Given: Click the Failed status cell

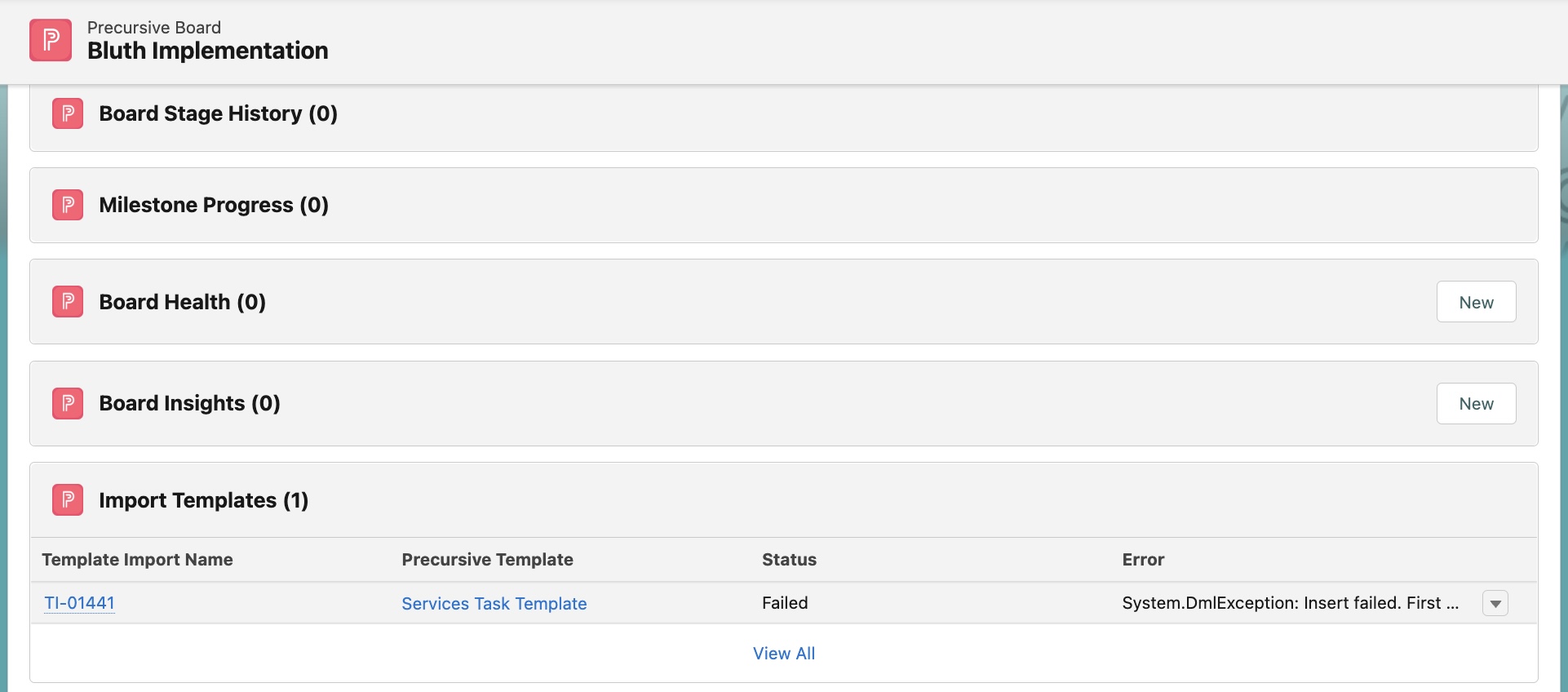Looking at the screenshot, I should point(784,603).
